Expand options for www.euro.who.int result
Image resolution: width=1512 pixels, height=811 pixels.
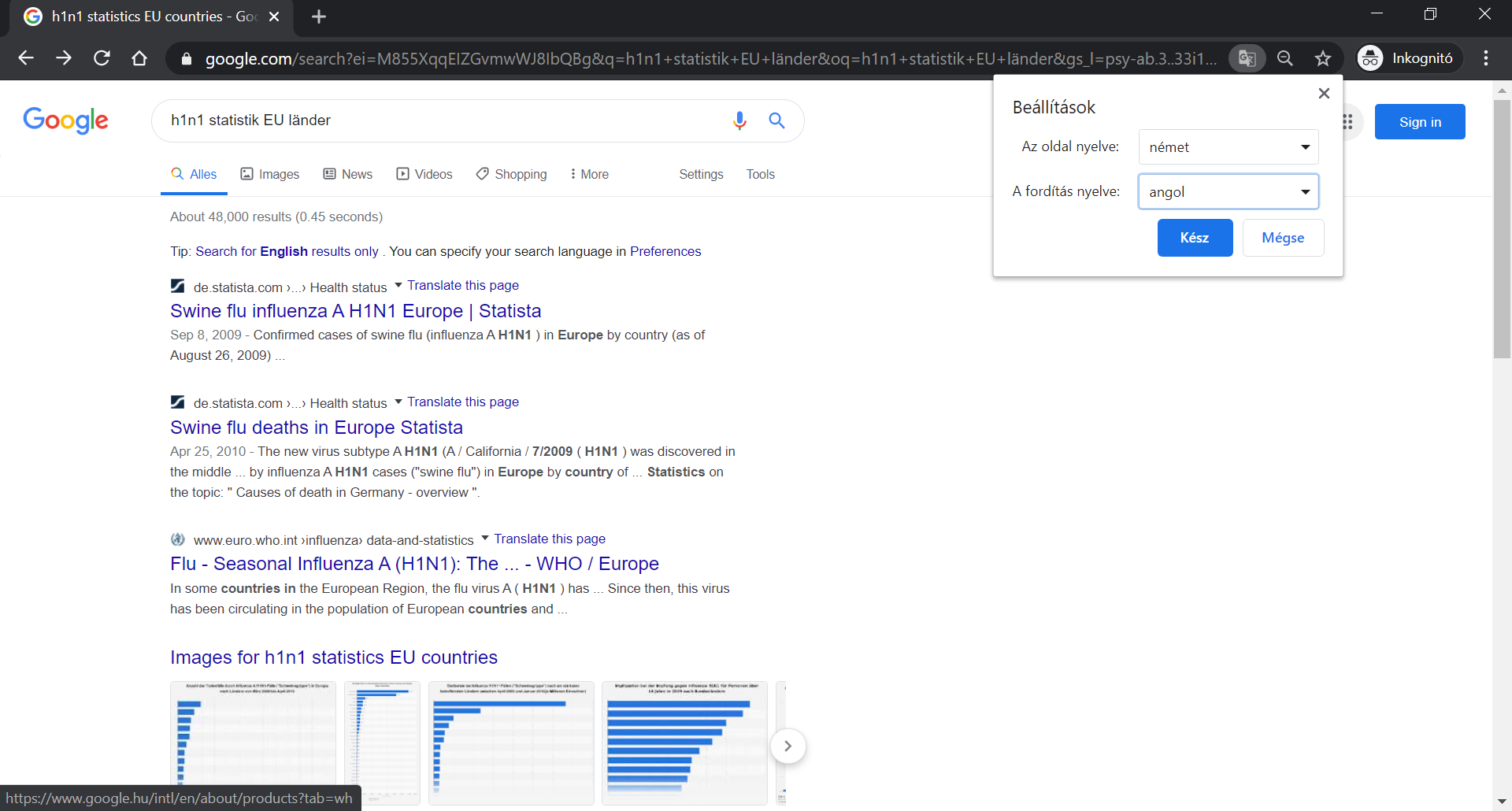[x=485, y=539]
